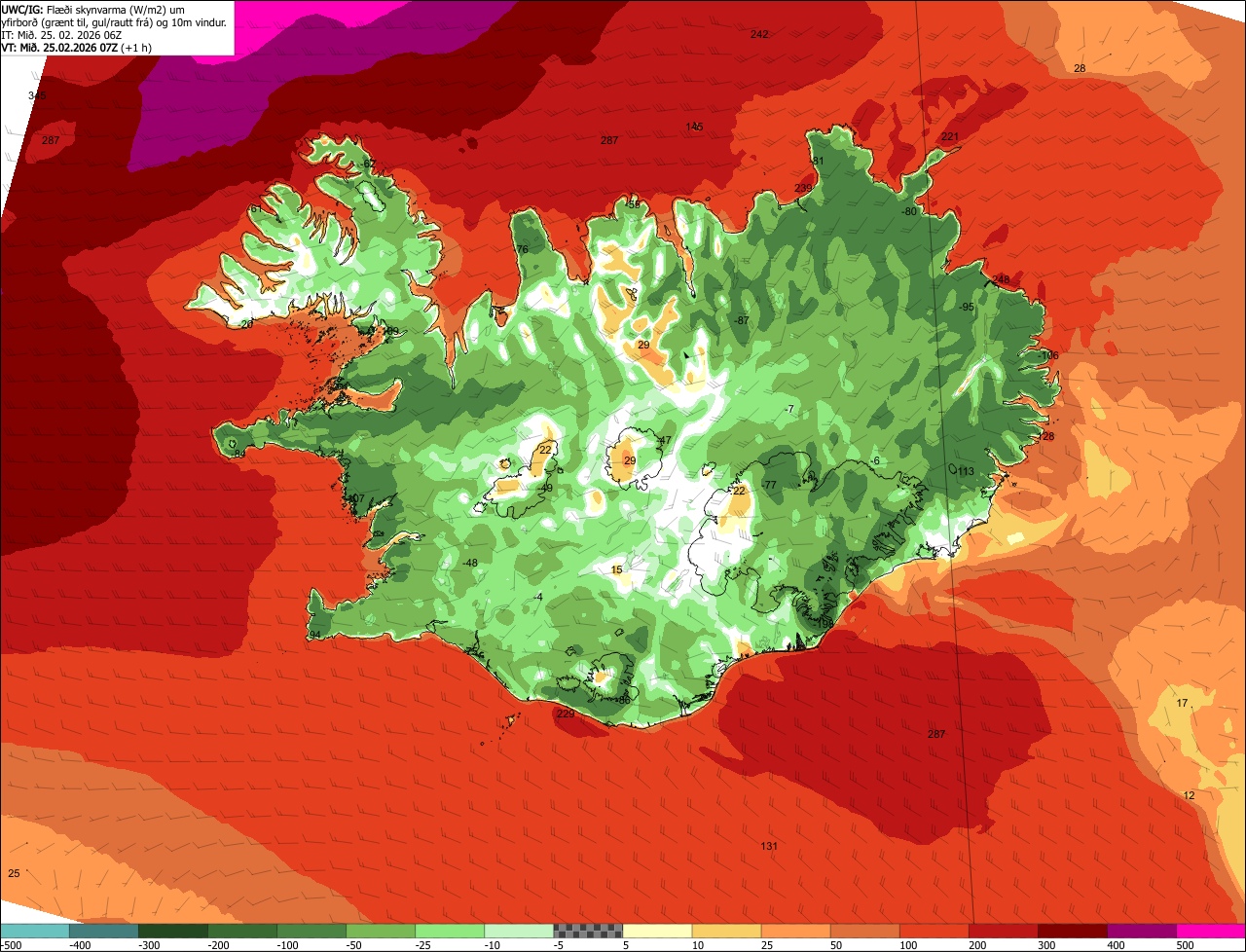Choose the yellow 10 to 25 legend swatch
The image size is (1246, 952).
(x=726, y=930)
